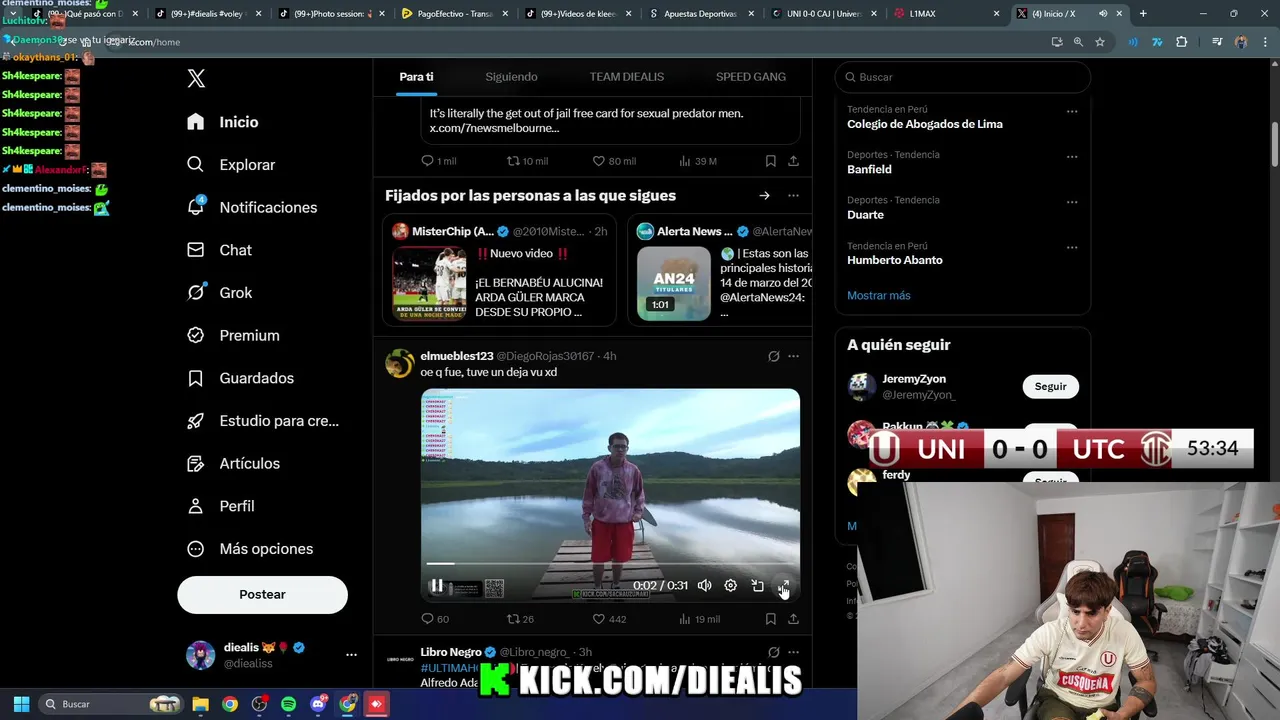
Task: Select the Para ti tab
Action: [416, 77]
